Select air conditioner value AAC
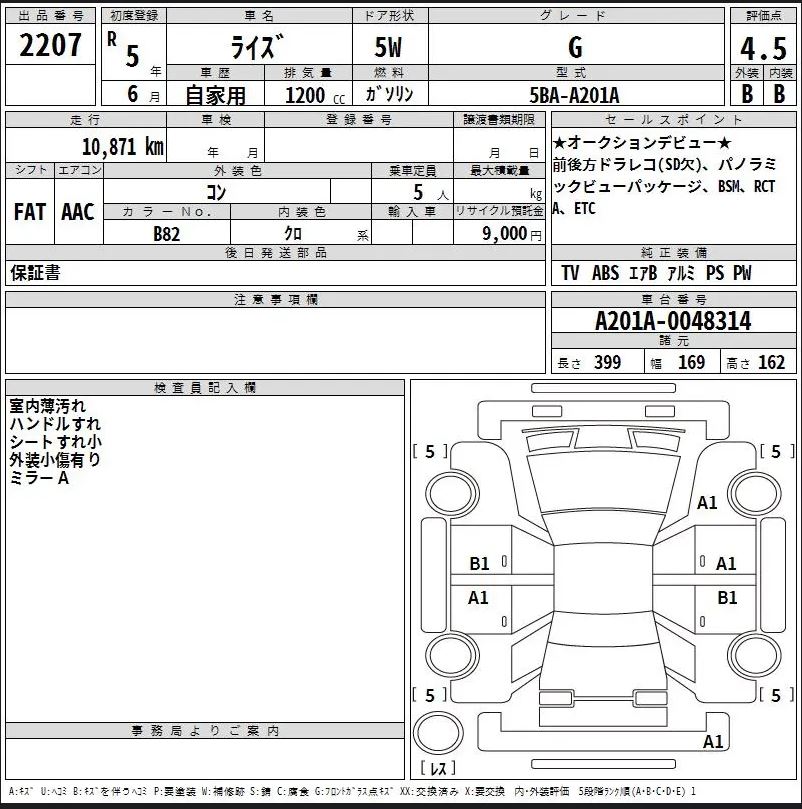Viewport: 802px width, 809px height. click(78, 212)
